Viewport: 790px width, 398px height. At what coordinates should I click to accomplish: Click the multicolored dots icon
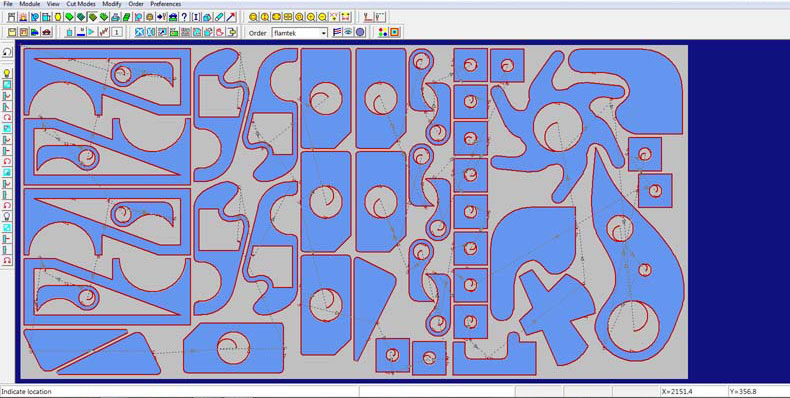pos(383,32)
